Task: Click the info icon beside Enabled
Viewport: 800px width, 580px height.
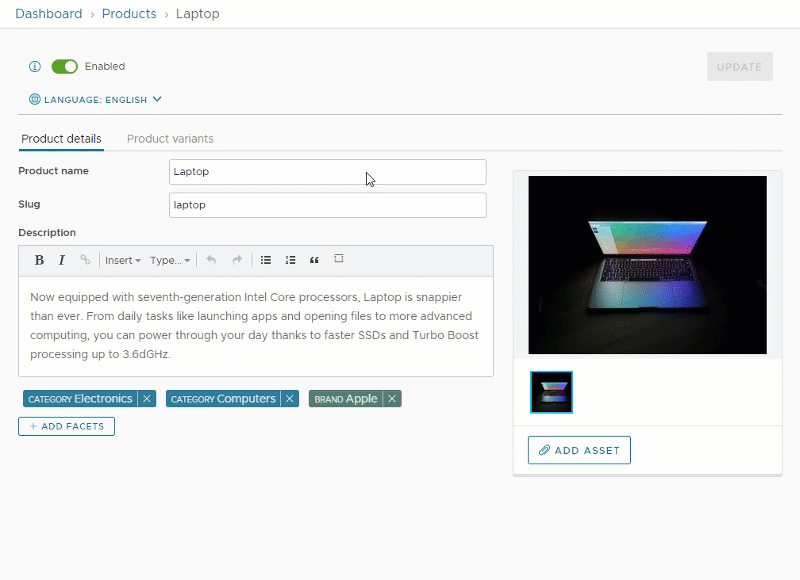Action: (35, 67)
